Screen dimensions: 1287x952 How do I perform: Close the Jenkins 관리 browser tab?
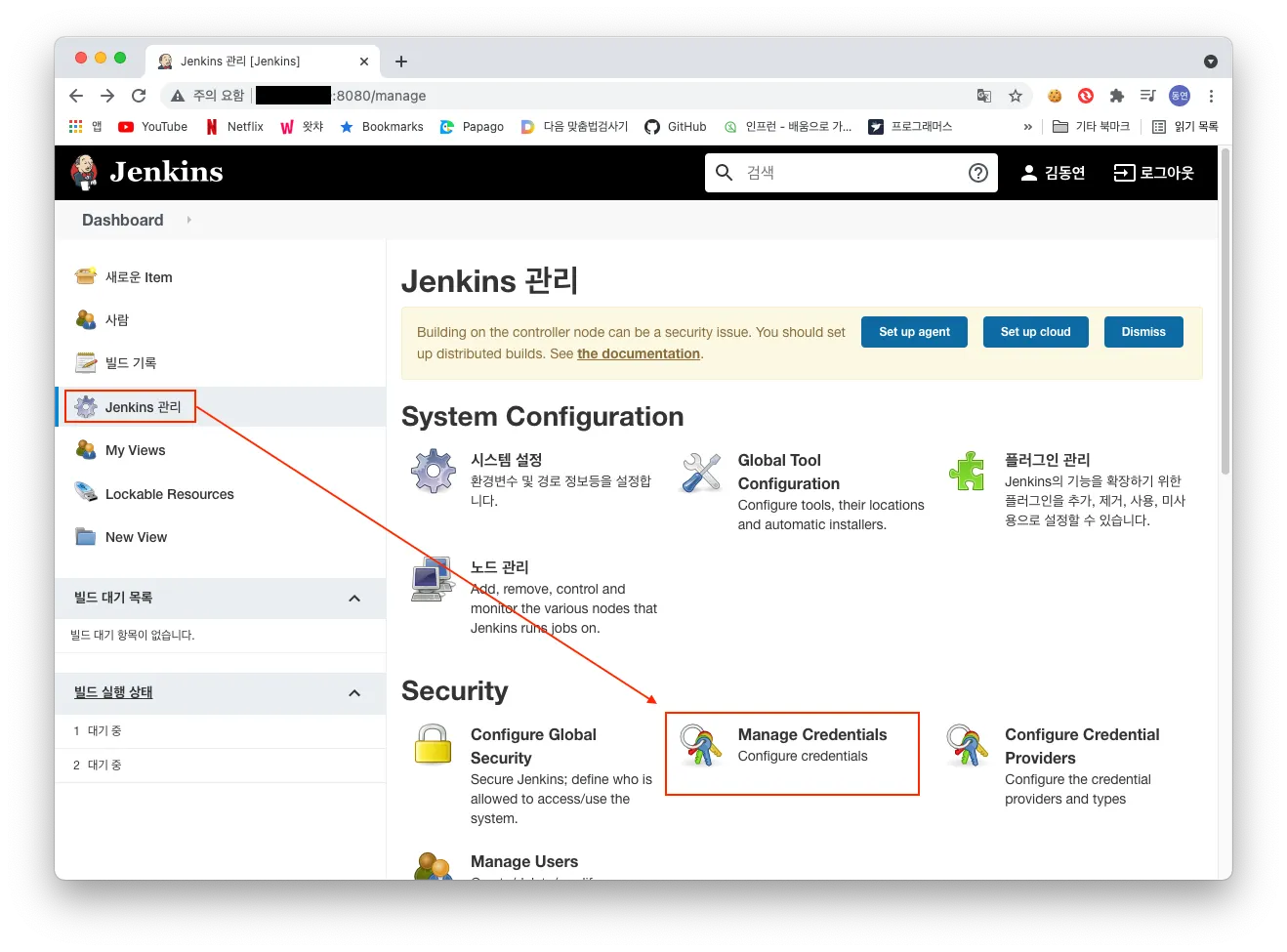(364, 62)
